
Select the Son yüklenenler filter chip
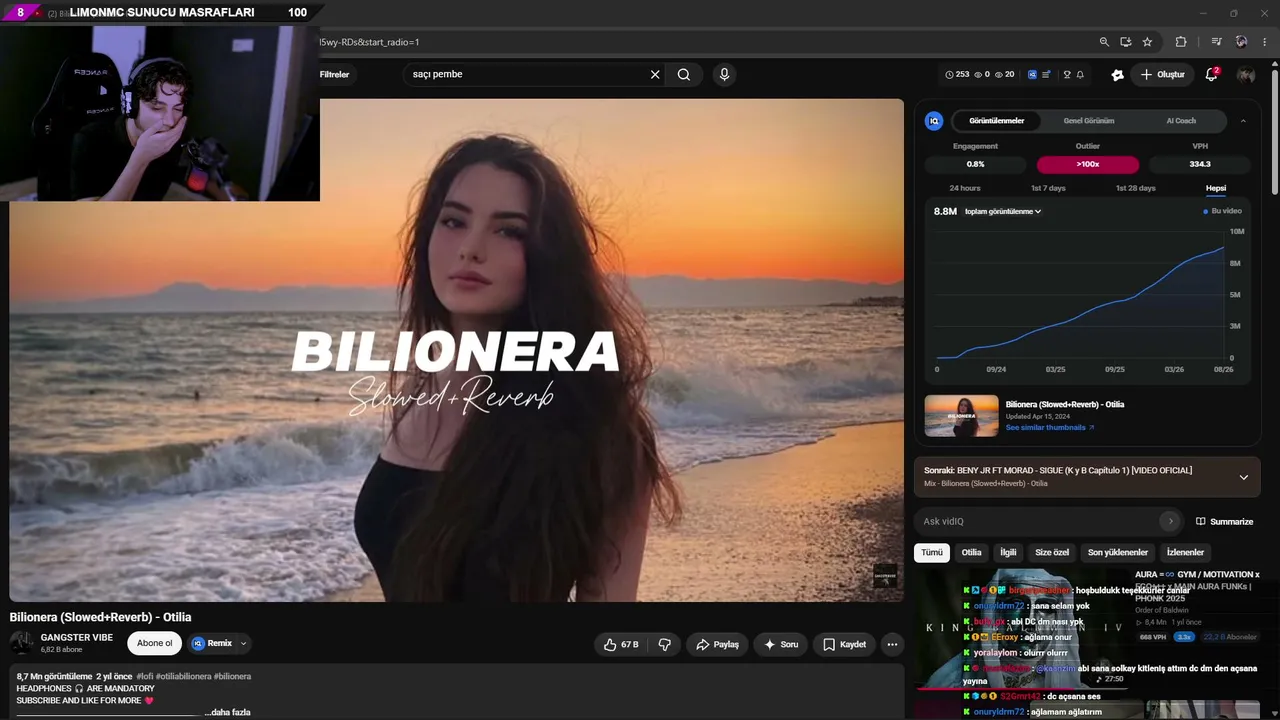[1118, 552]
